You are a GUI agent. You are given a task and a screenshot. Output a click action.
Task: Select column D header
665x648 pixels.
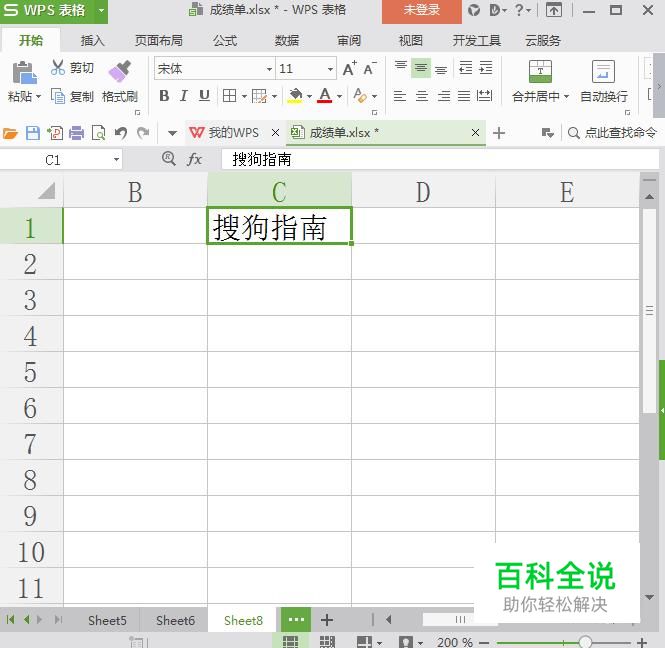[423, 192]
